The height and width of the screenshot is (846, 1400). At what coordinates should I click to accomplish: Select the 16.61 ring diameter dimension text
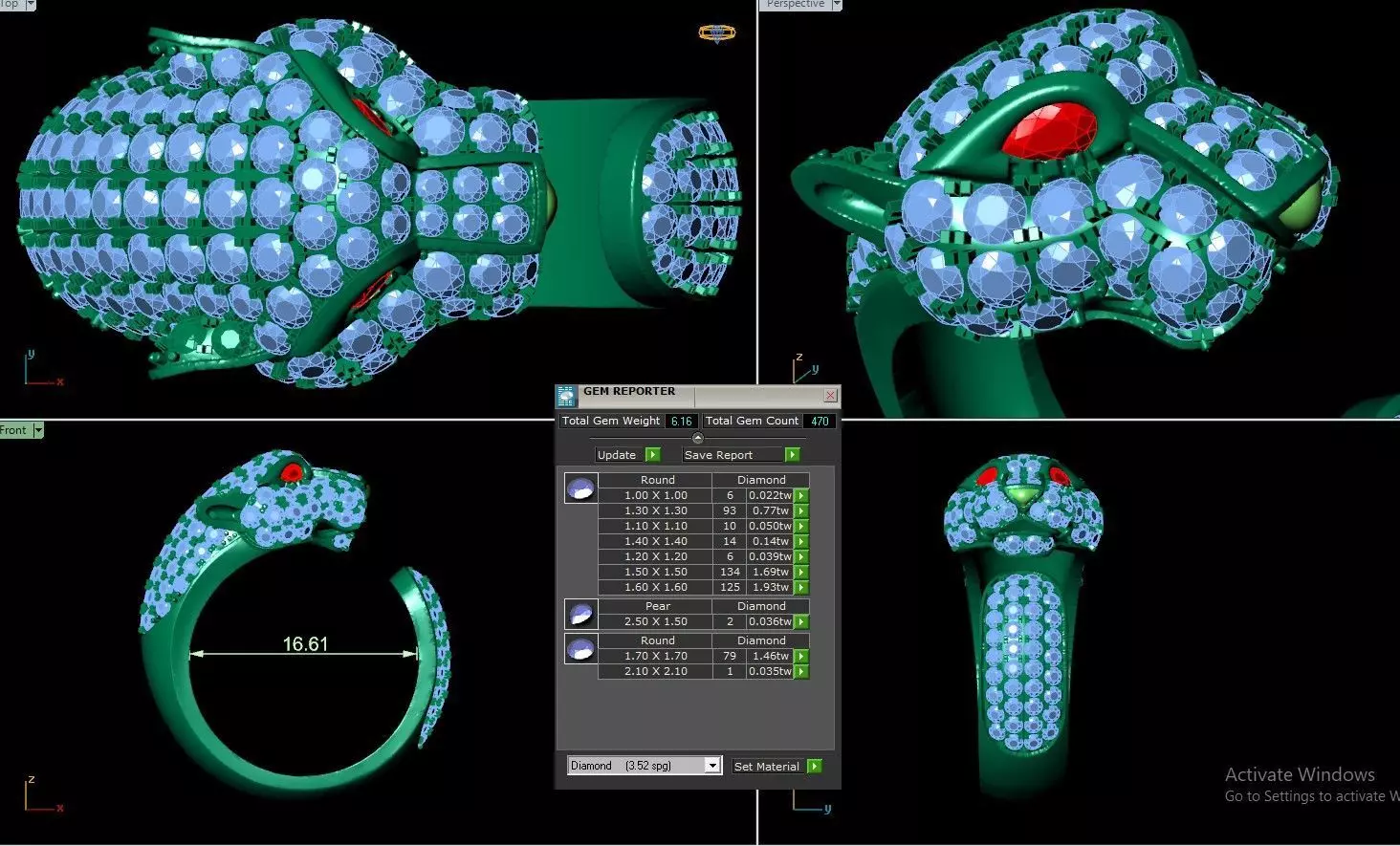[305, 643]
